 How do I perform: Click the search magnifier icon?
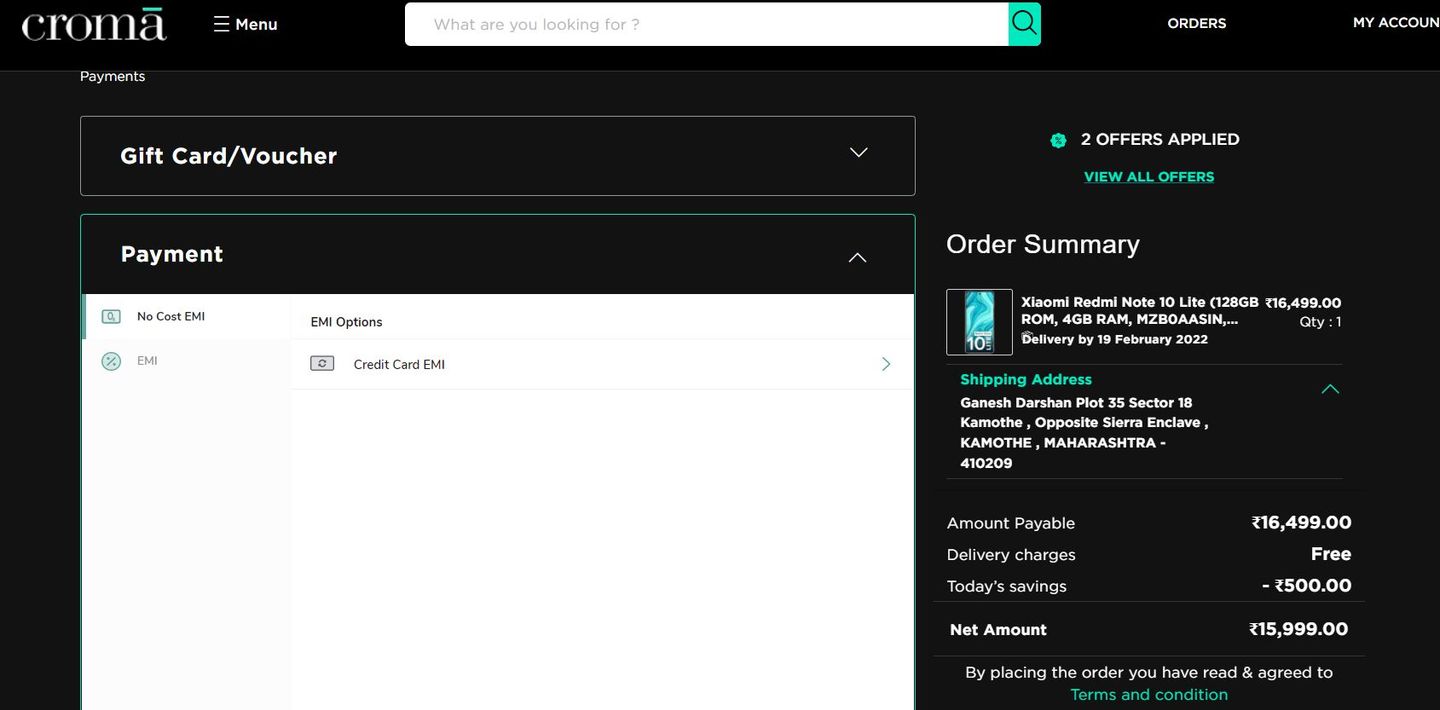(1024, 23)
